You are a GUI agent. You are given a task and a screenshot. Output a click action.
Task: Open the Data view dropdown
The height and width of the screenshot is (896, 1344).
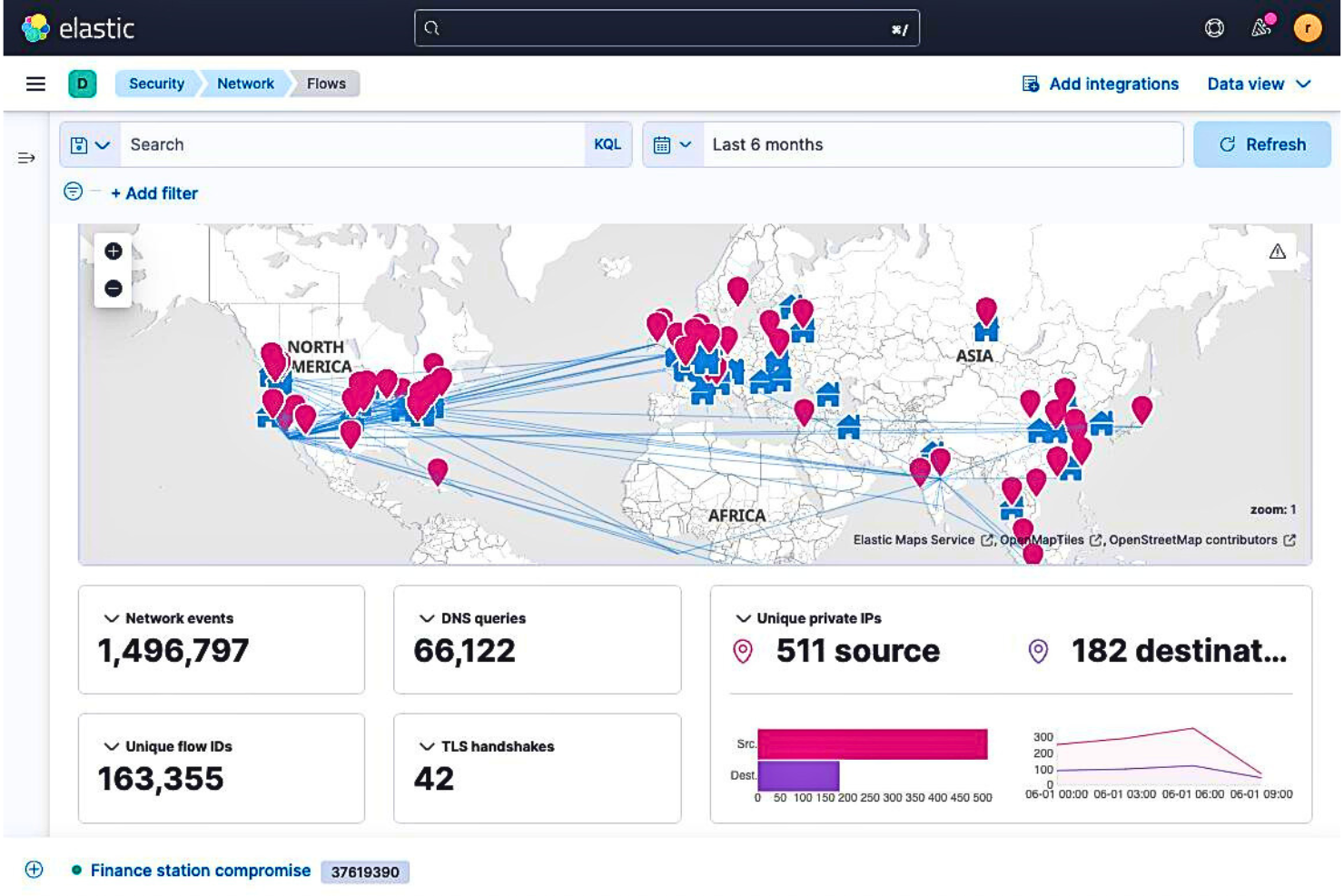pos(1258,84)
